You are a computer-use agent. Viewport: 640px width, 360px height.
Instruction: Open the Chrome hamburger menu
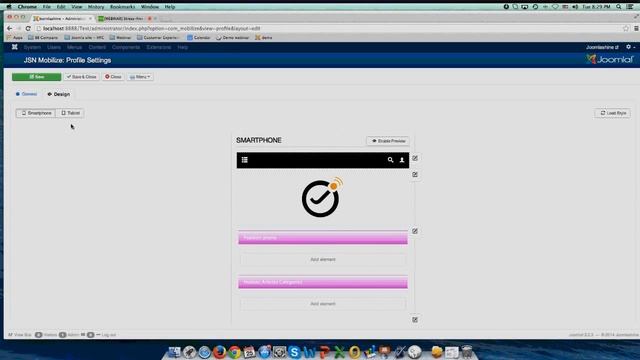tap(636, 29)
